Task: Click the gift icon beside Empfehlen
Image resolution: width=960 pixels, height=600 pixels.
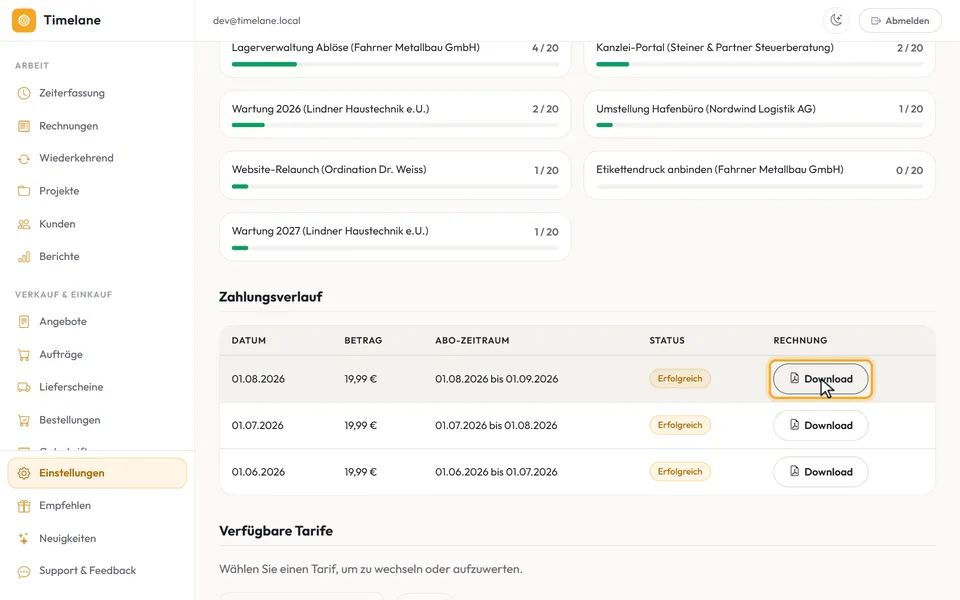Action: (x=24, y=506)
